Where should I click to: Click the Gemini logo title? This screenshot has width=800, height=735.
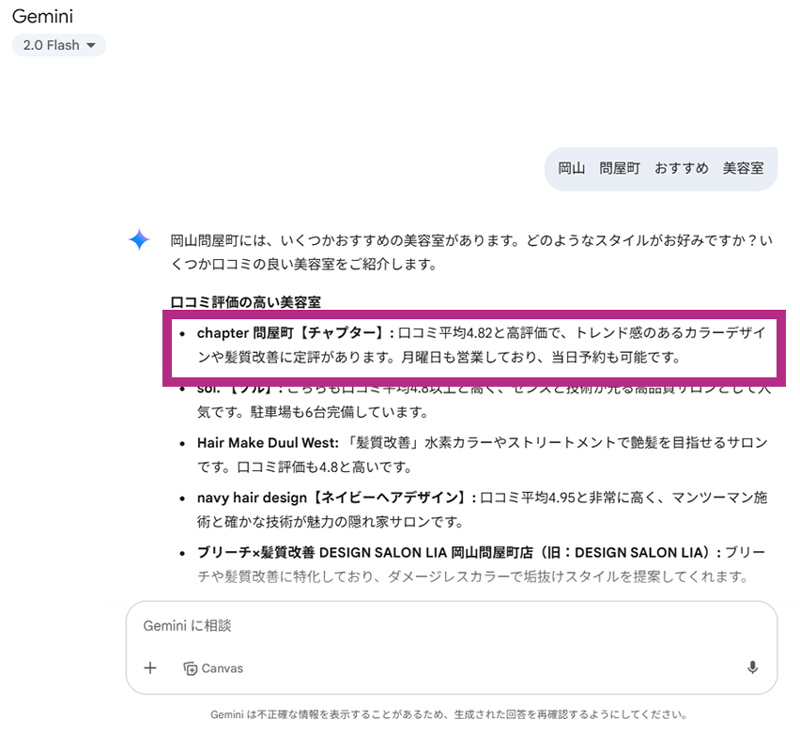(42, 16)
